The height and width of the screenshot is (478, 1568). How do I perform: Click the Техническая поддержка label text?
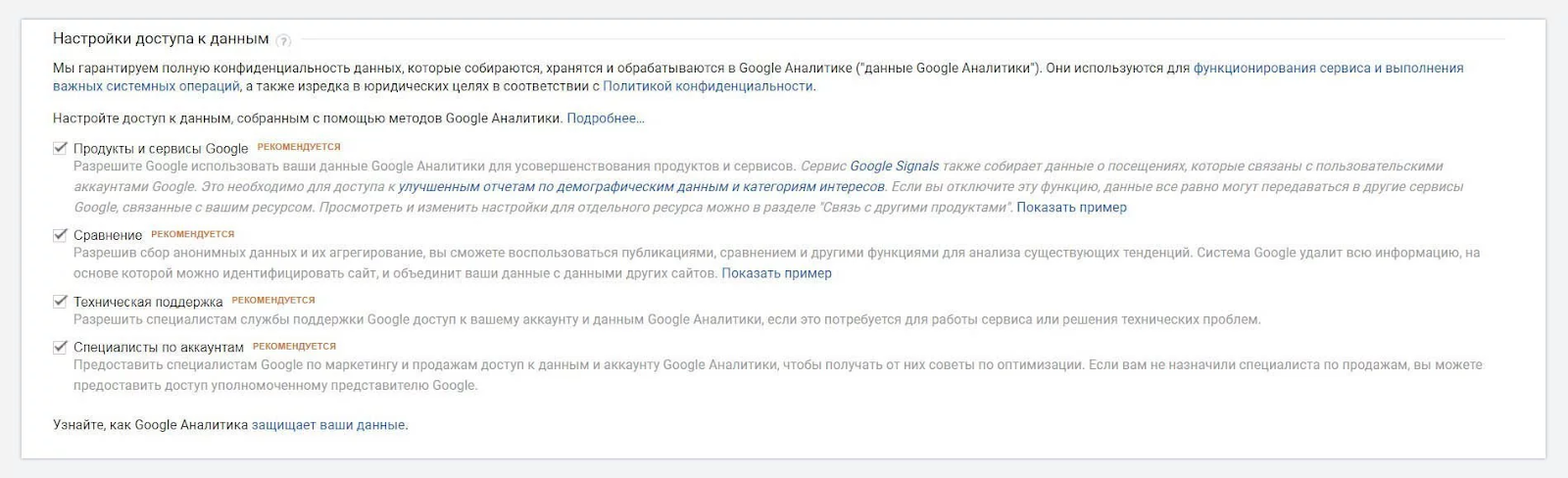pyautogui.click(x=148, y=302)
